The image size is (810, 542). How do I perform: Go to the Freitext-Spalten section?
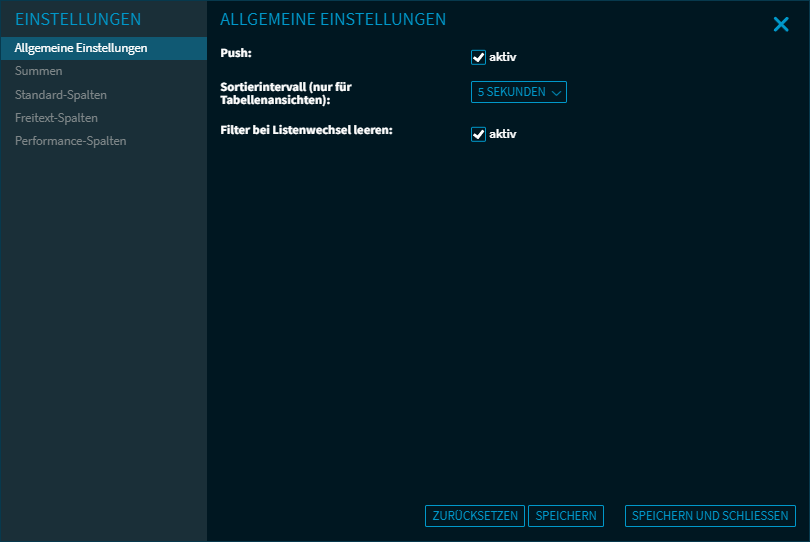[x=56, y=118]
